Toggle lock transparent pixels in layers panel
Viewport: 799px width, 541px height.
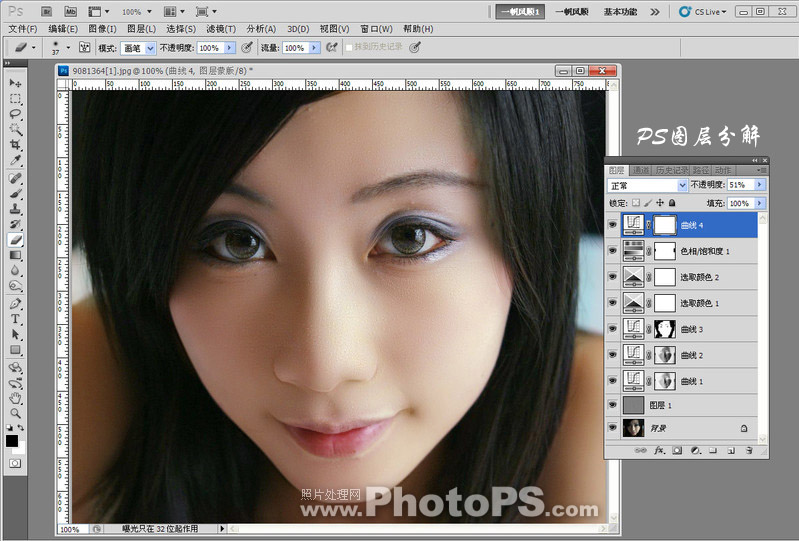tap(636, 203)
